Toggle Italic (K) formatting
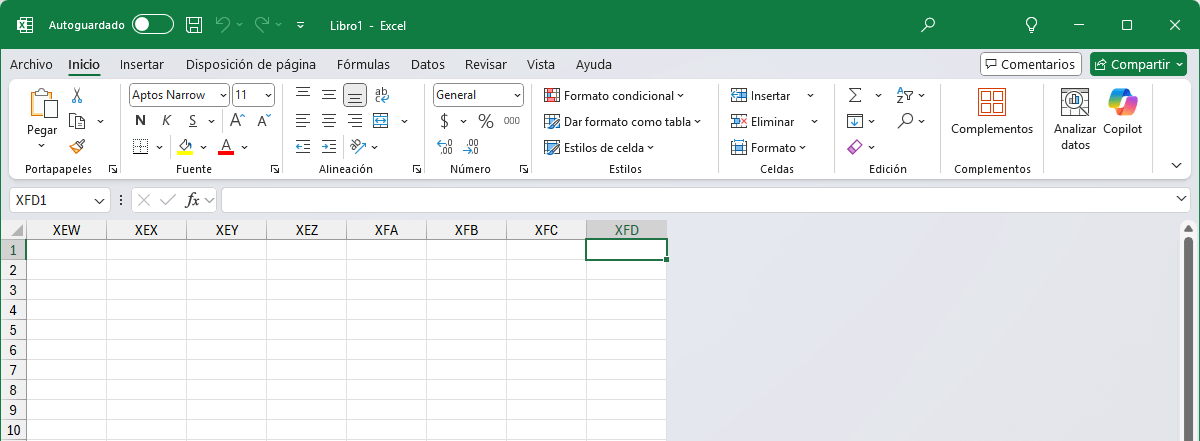 (166, 121)
